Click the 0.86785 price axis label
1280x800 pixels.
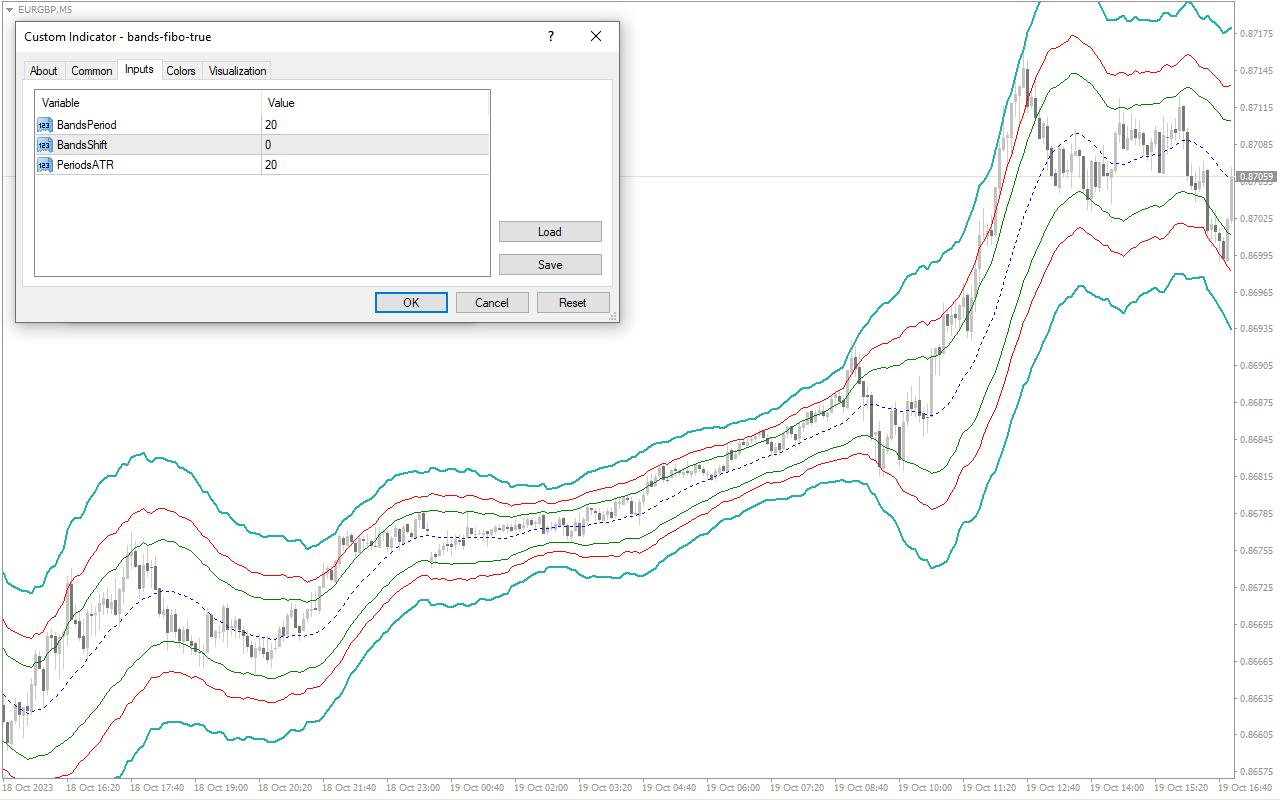1256,514
